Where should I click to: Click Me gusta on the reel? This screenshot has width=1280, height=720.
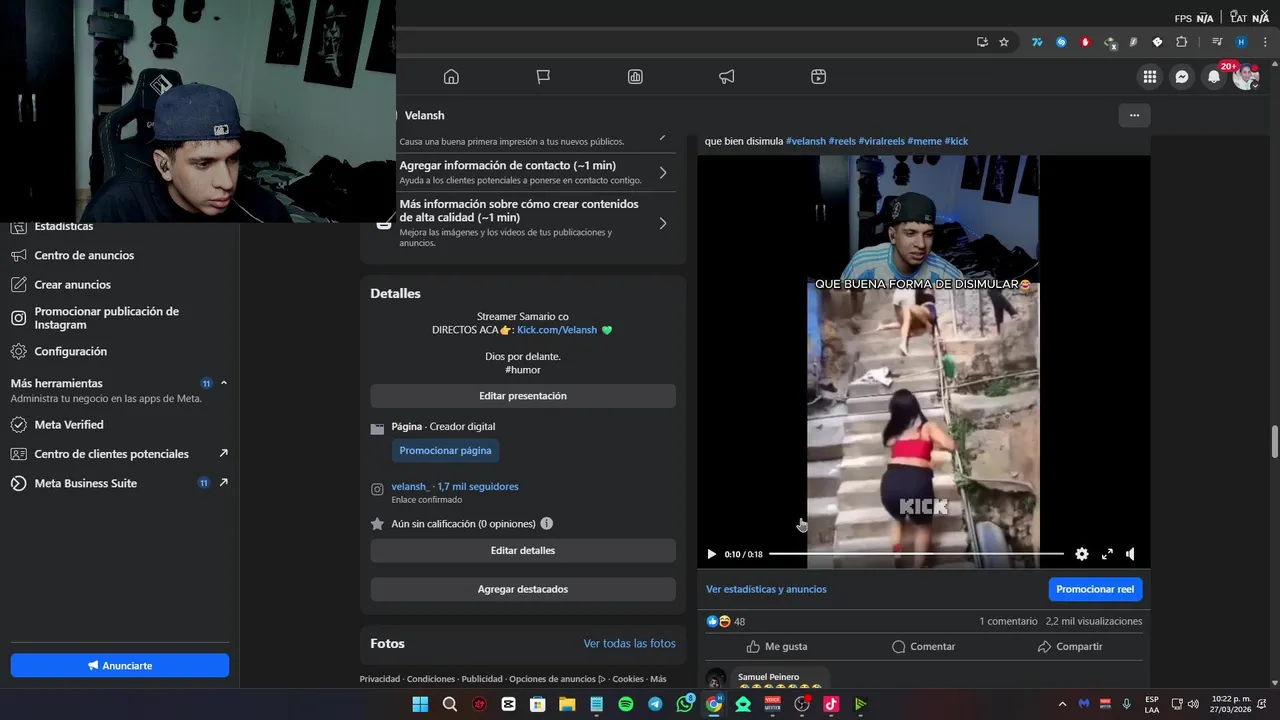pos(776,646)
